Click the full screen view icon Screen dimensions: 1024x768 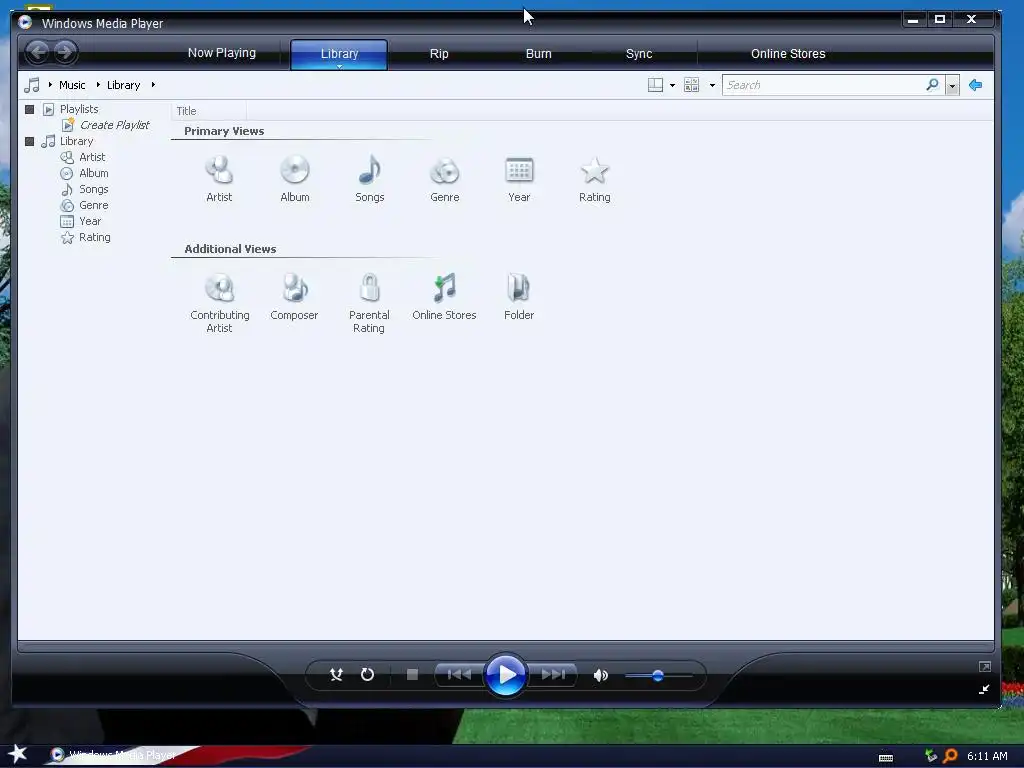pyautogui.click(x=985, y=667)
